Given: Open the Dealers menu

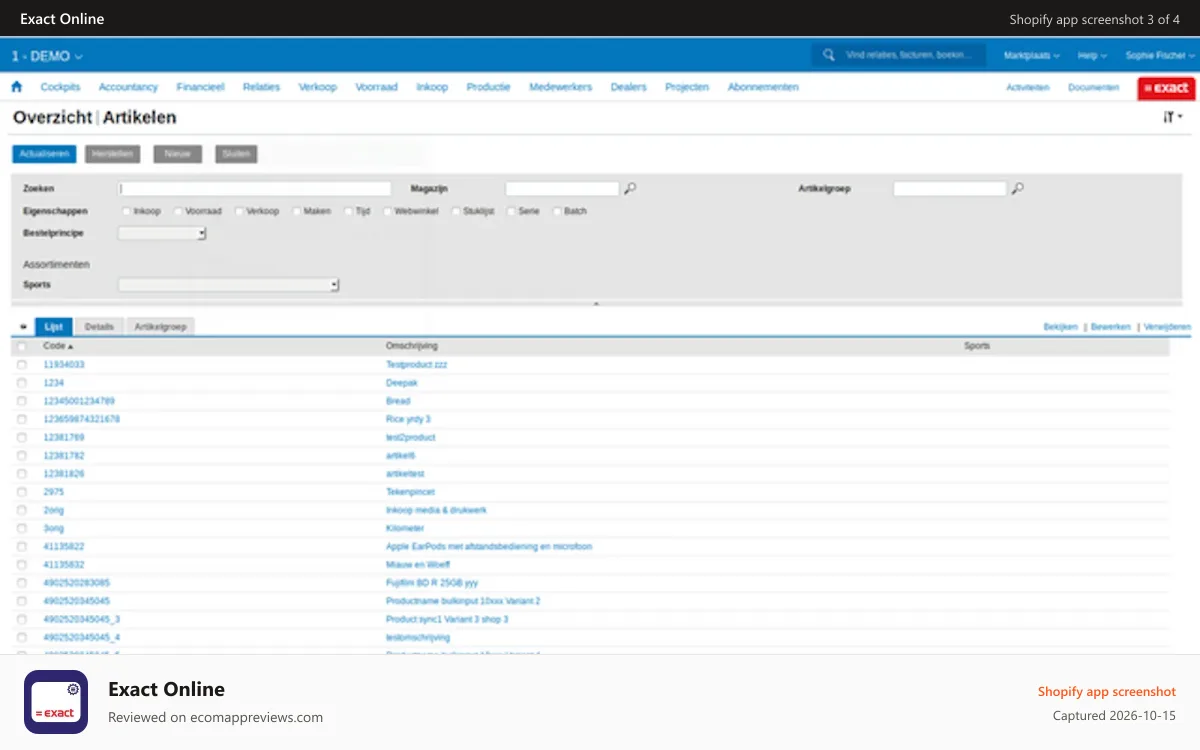Looking at the screenshot, I should [628, 87].
